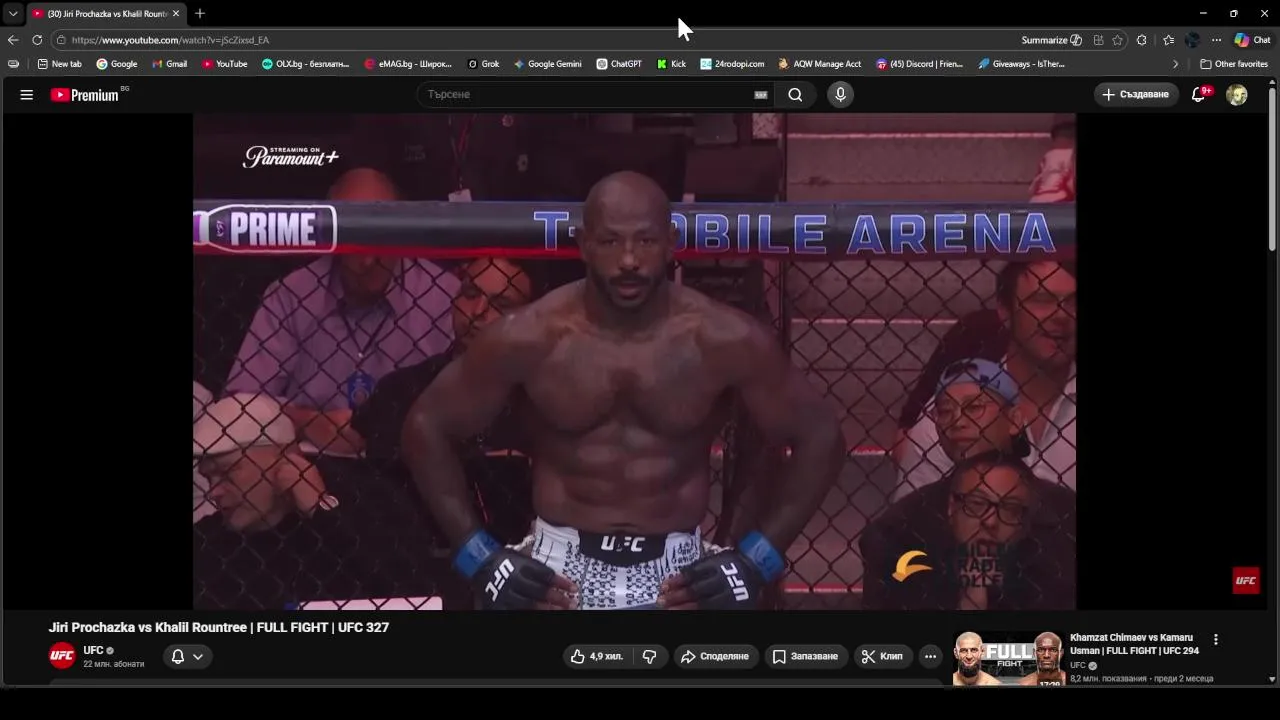Open the favorites bar icon before New tab

(x=13, y=64)
